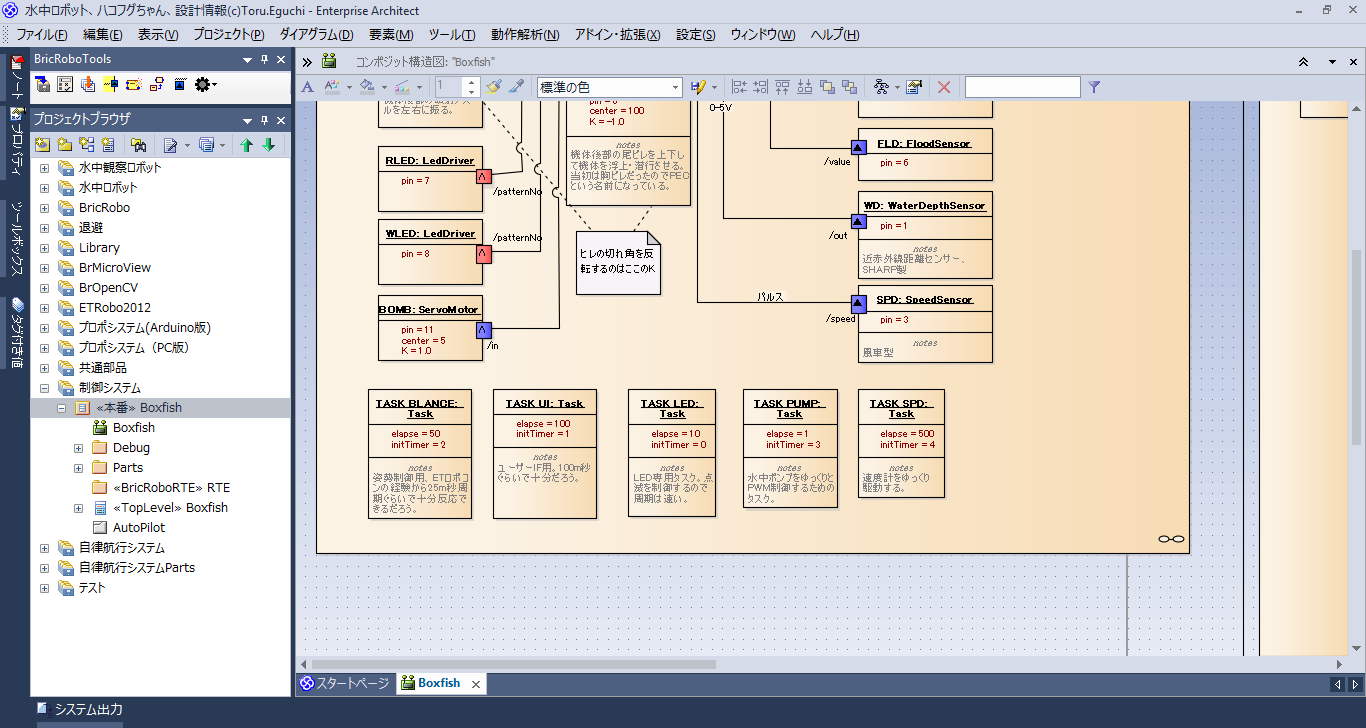Pin the BricRoboTools panel
Viewport: 1366px width, 728px height.
[x=264, y=60]
